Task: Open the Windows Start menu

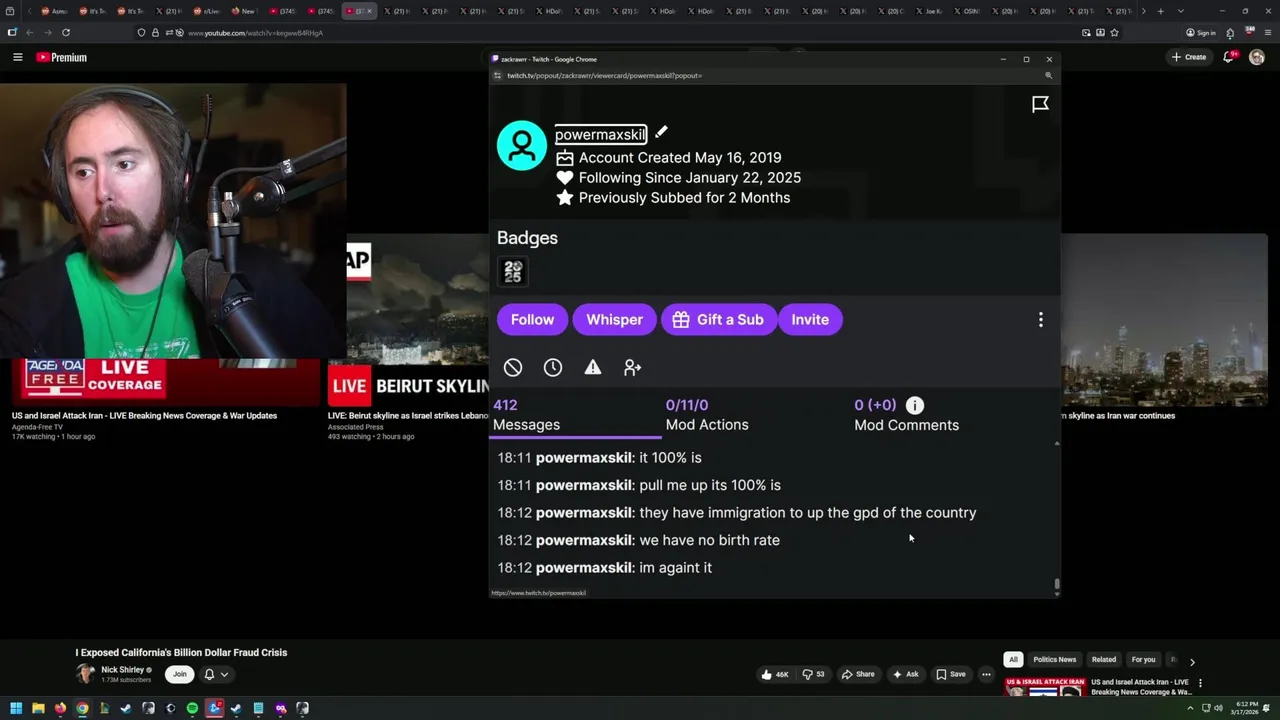Action: (x=16, y=708)
